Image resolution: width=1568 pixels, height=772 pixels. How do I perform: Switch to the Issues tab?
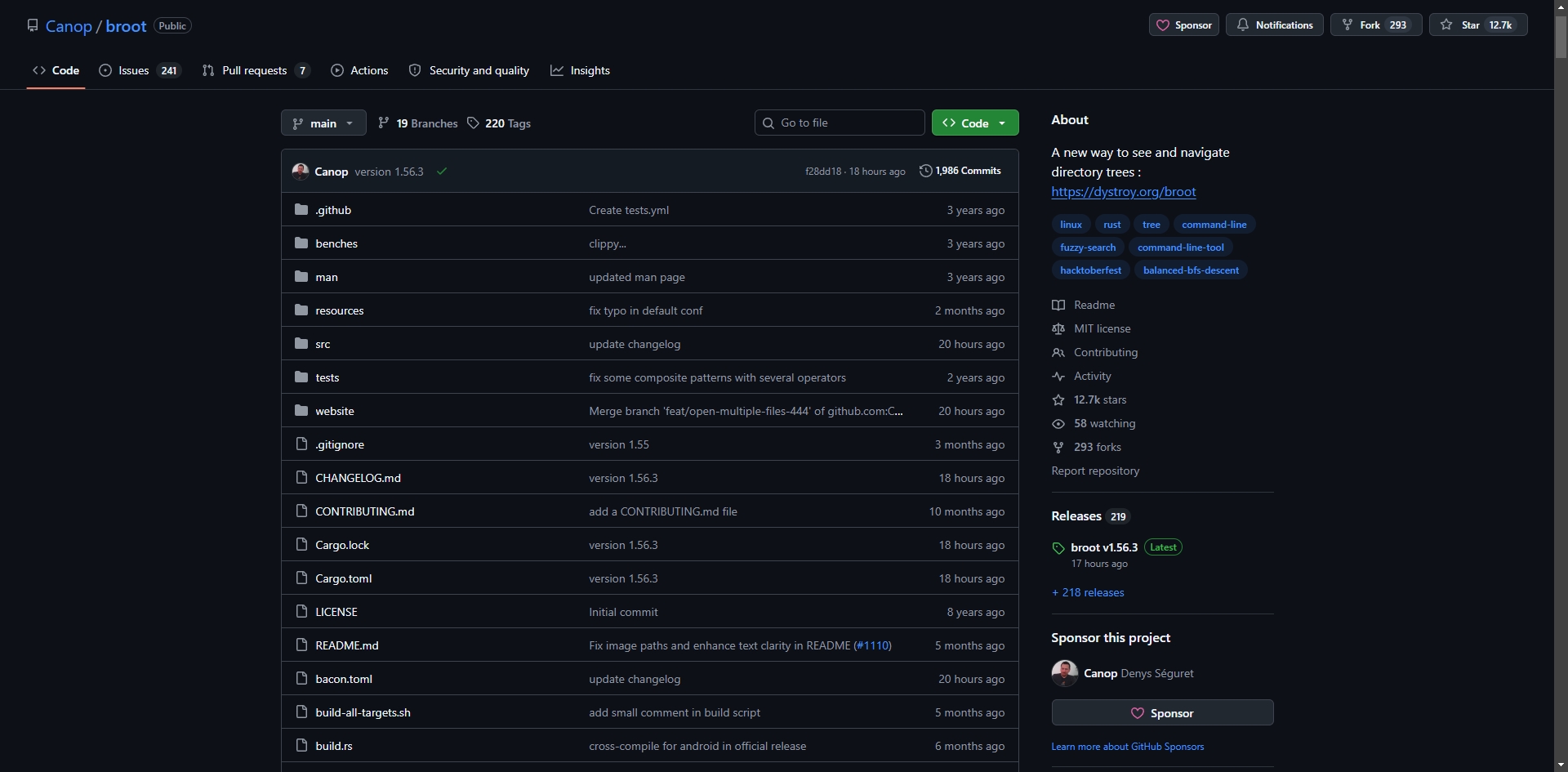(x=140, y=70)
